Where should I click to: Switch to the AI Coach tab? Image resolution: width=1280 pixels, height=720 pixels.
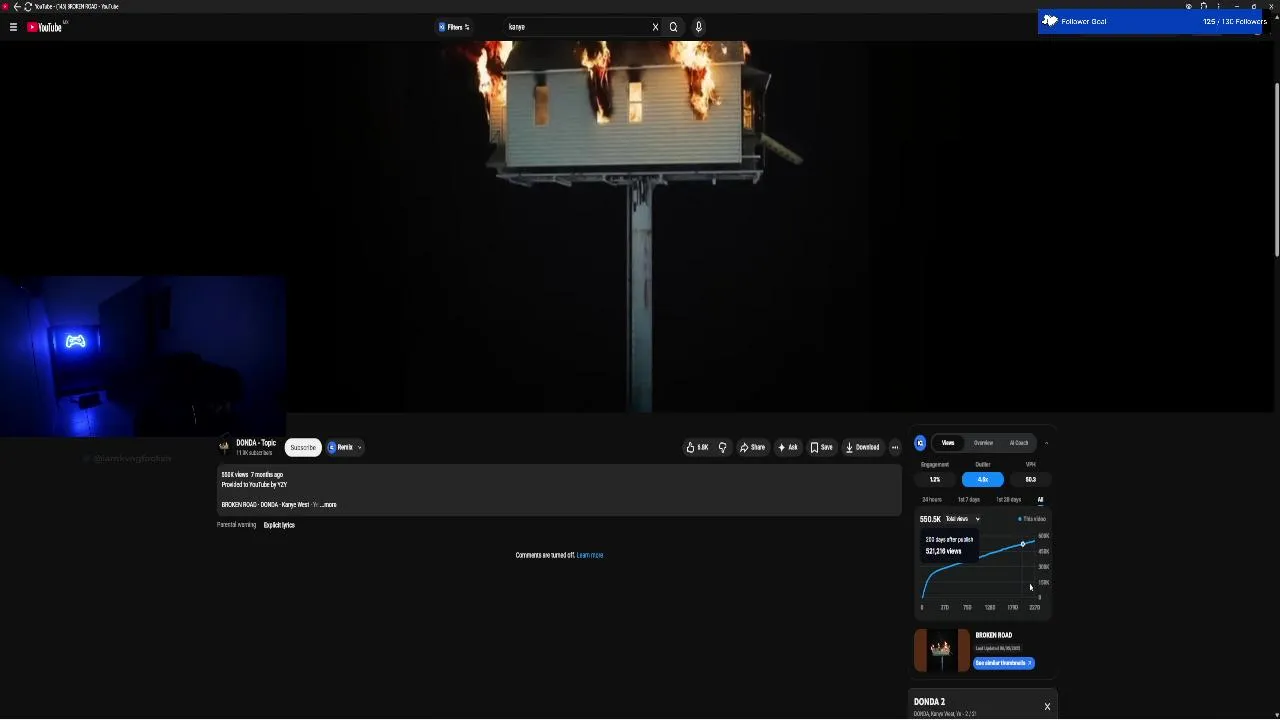(1019, 443)
